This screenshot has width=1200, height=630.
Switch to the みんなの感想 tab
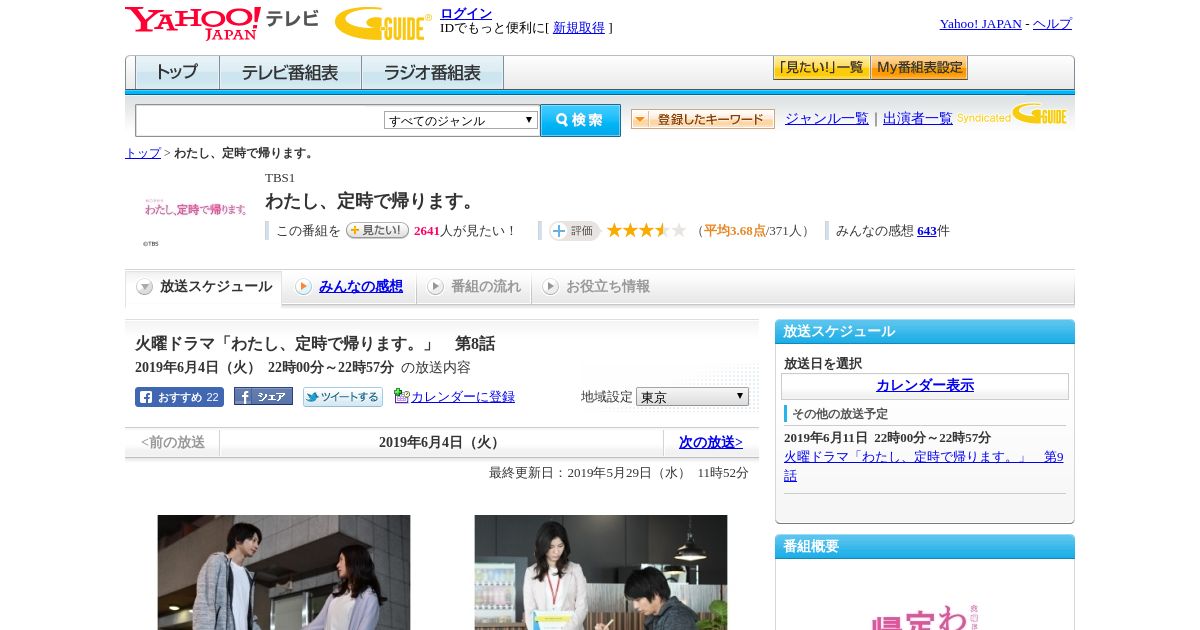point(349,287)
